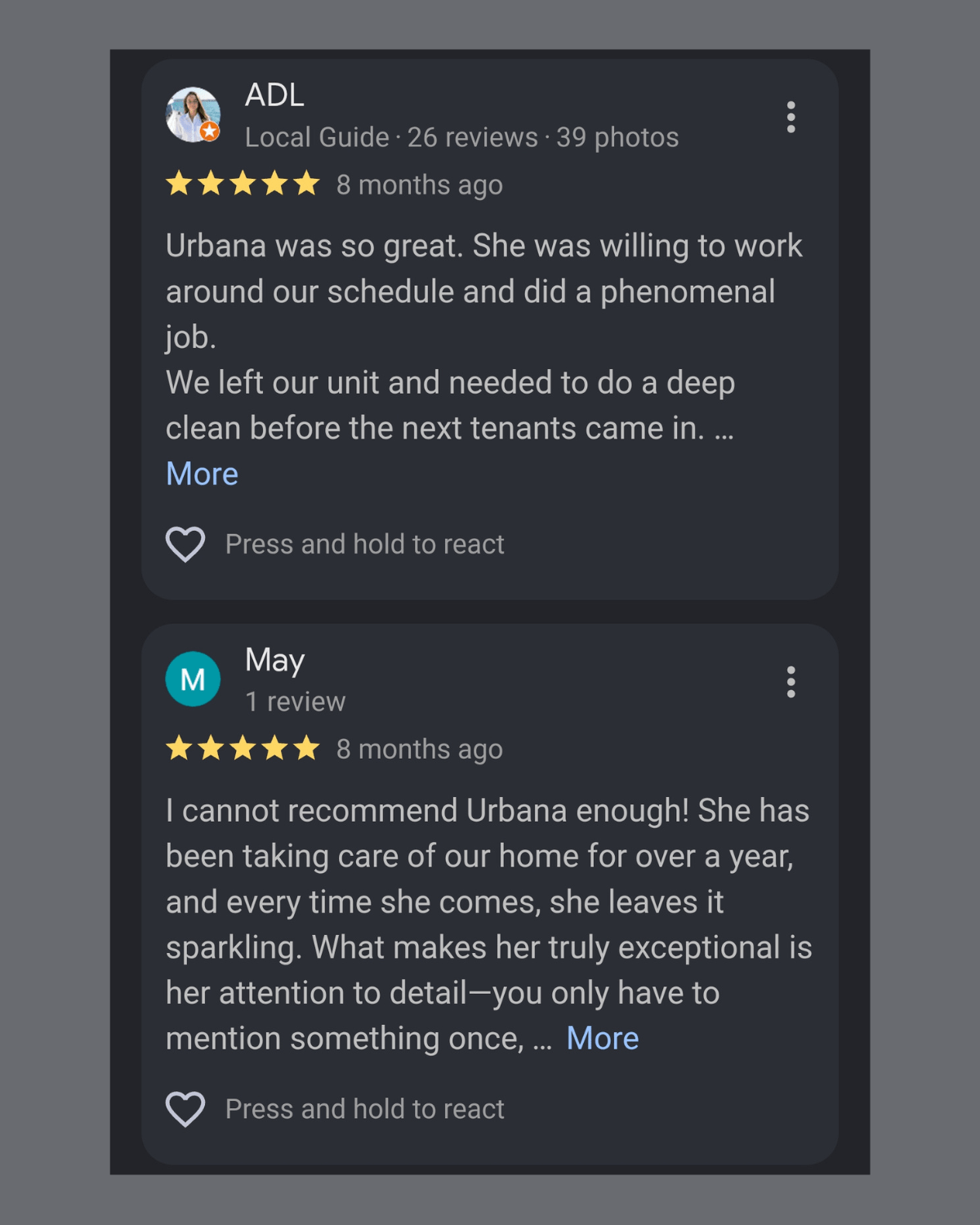Tap the heart icon under May's review
The width and height of the screenshot is (980, 1225).
click(x=185, y=1109)
